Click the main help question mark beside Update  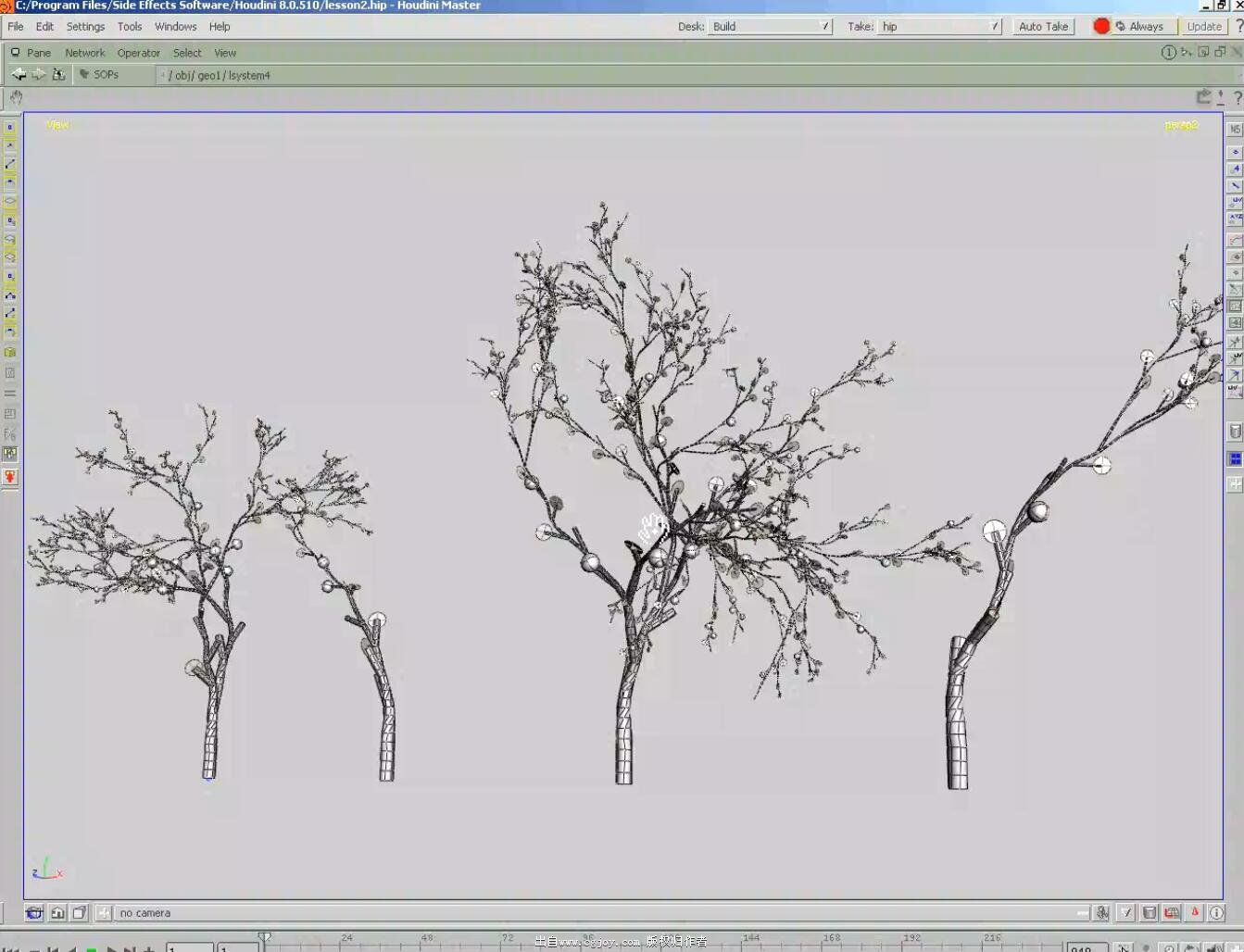tap(1239, 26)
